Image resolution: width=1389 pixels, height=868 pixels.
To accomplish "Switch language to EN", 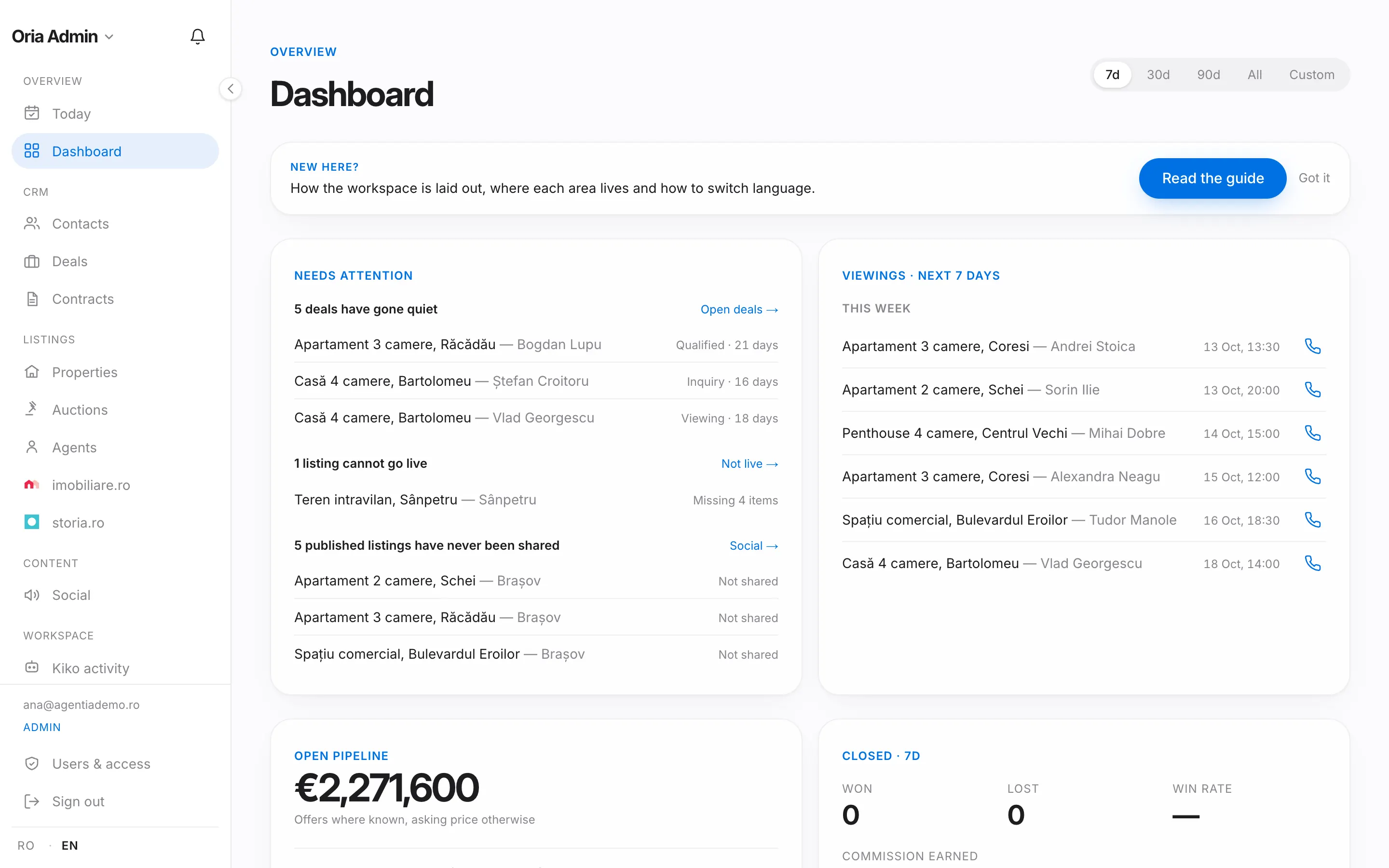I will 69,846.
